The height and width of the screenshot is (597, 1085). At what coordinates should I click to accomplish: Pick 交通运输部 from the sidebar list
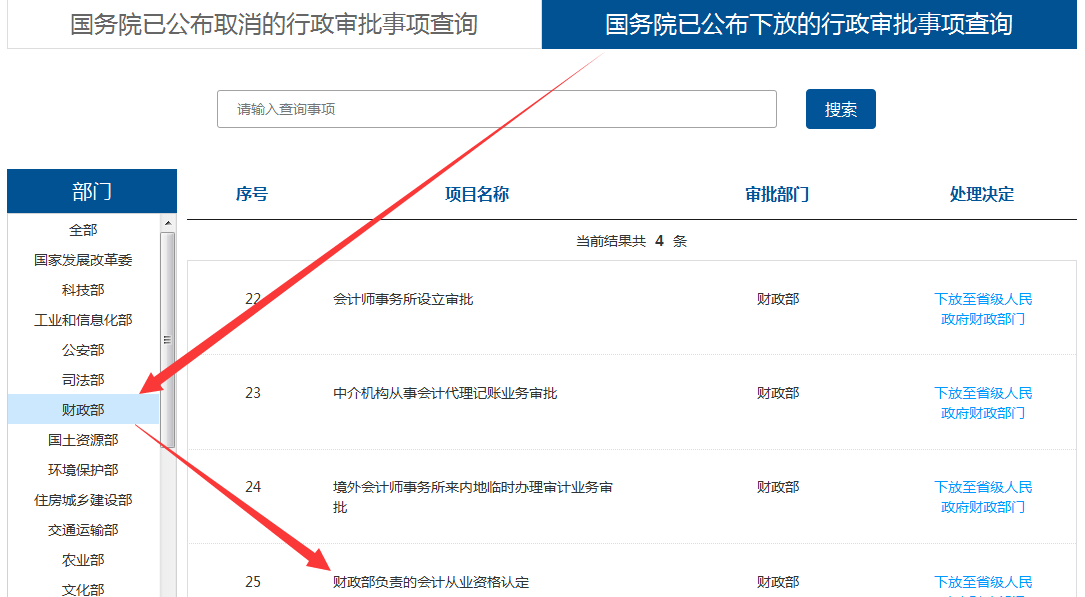[83, 530]
